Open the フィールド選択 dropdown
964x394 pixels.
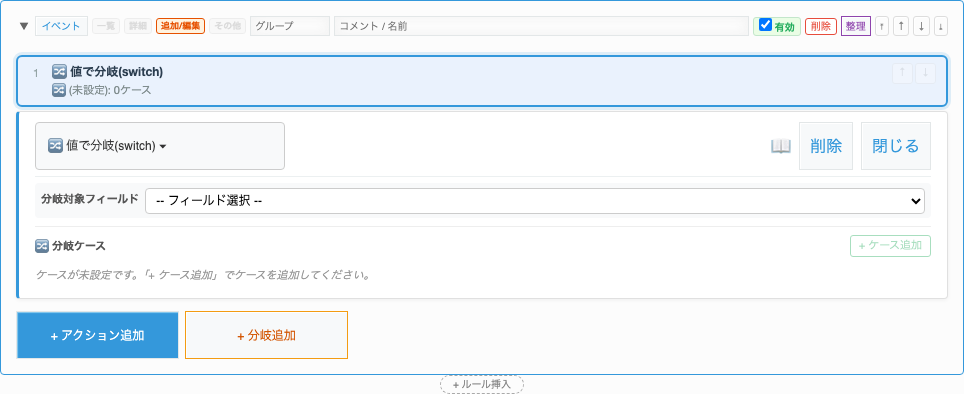coord(535,201)
